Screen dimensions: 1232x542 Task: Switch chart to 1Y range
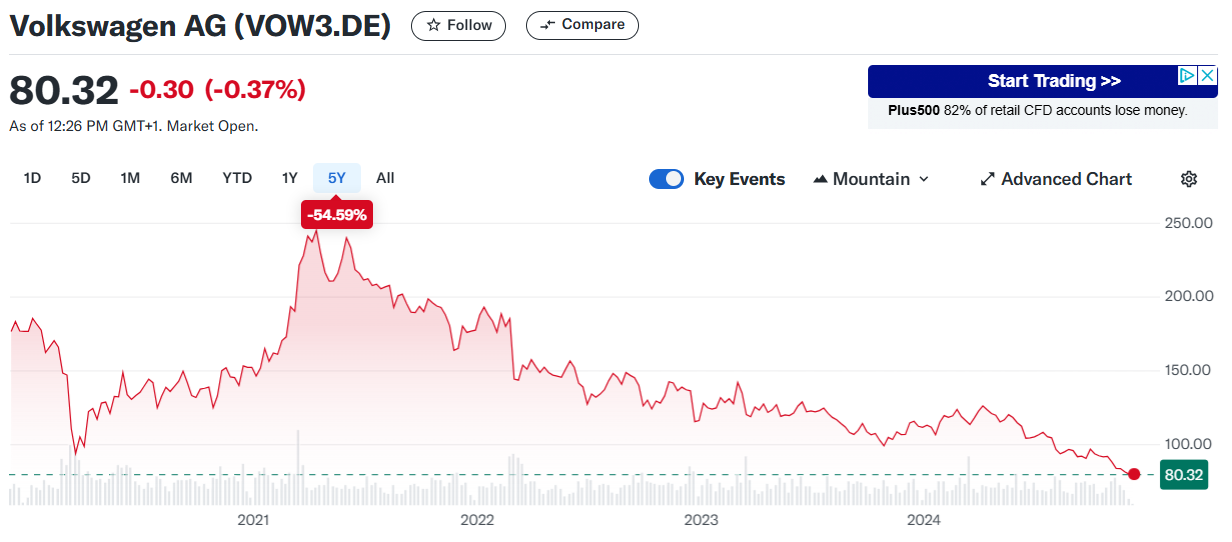tap(290, 178)
